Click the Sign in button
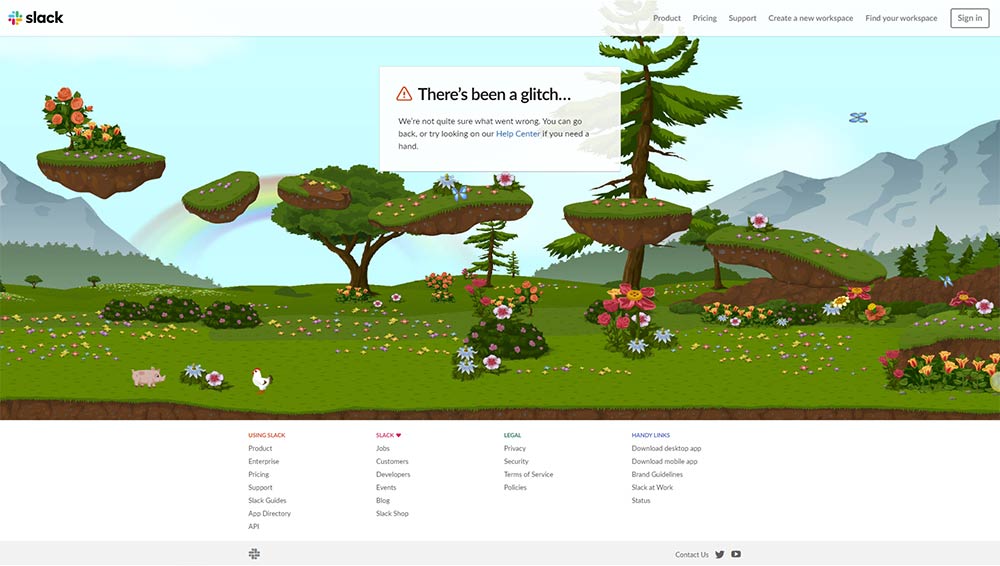1000x566 pixels. point(969,18)
